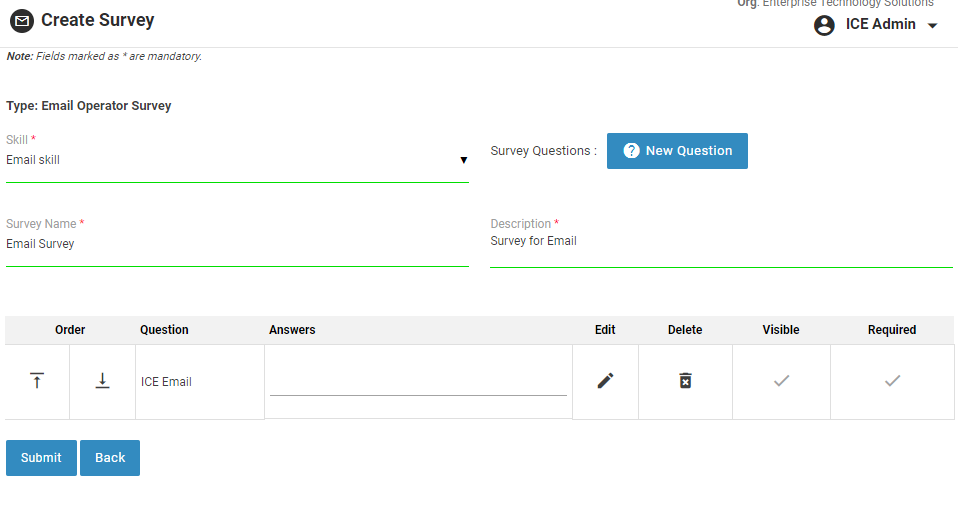This screenshot has width=958, height=511.
Task: Click the envelope icon beside Create Survey
Action: point(21,20)
